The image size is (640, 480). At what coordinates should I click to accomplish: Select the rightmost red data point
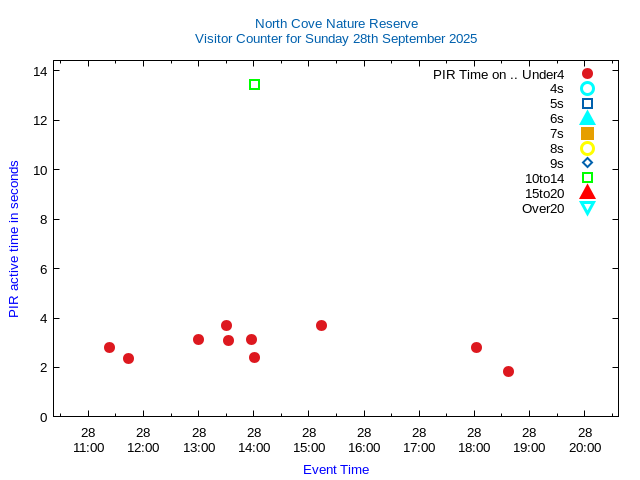point(508,371)
